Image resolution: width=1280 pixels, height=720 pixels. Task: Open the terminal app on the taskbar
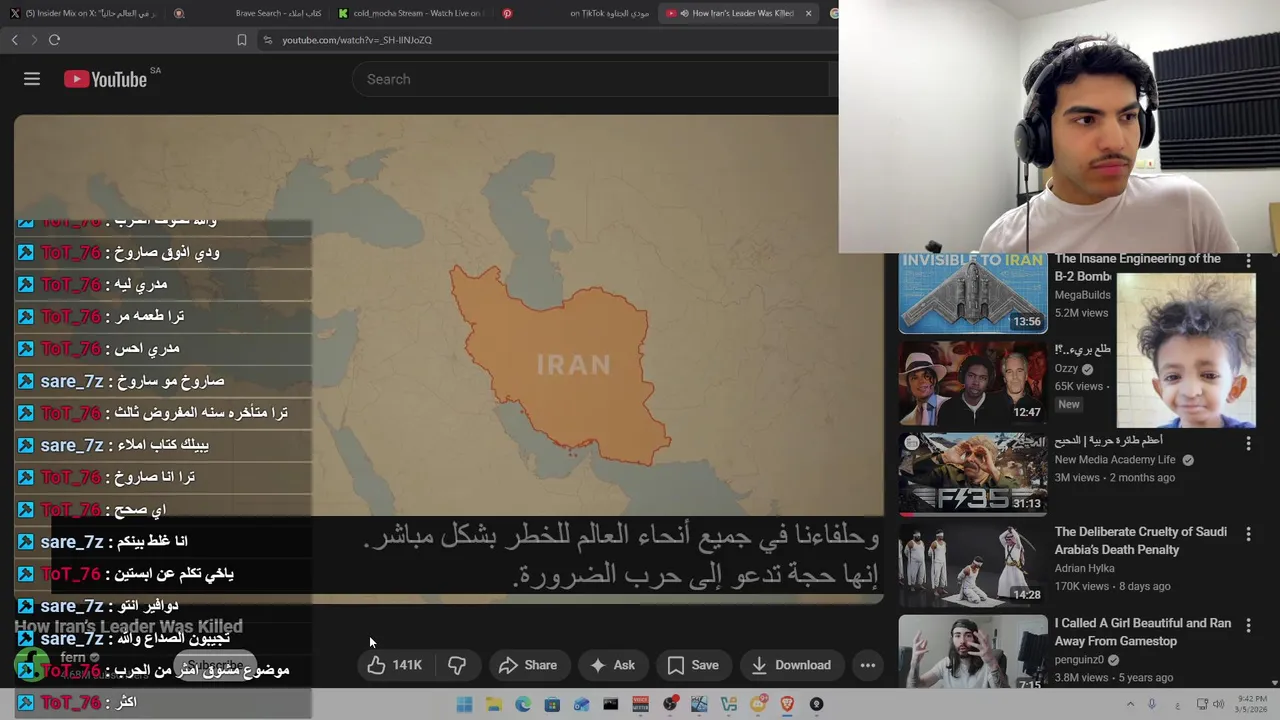[x=611, y=704]
